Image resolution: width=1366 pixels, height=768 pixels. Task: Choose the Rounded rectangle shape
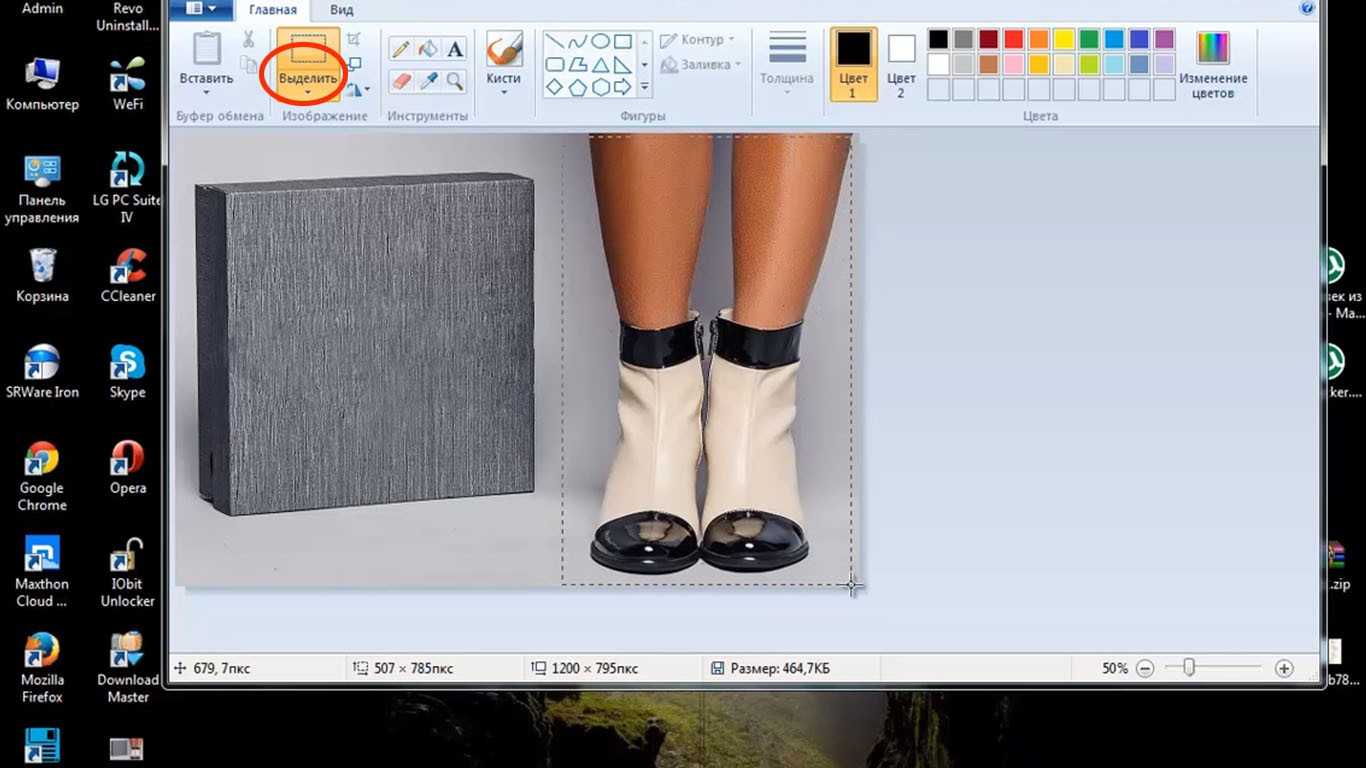pos(554,65)
